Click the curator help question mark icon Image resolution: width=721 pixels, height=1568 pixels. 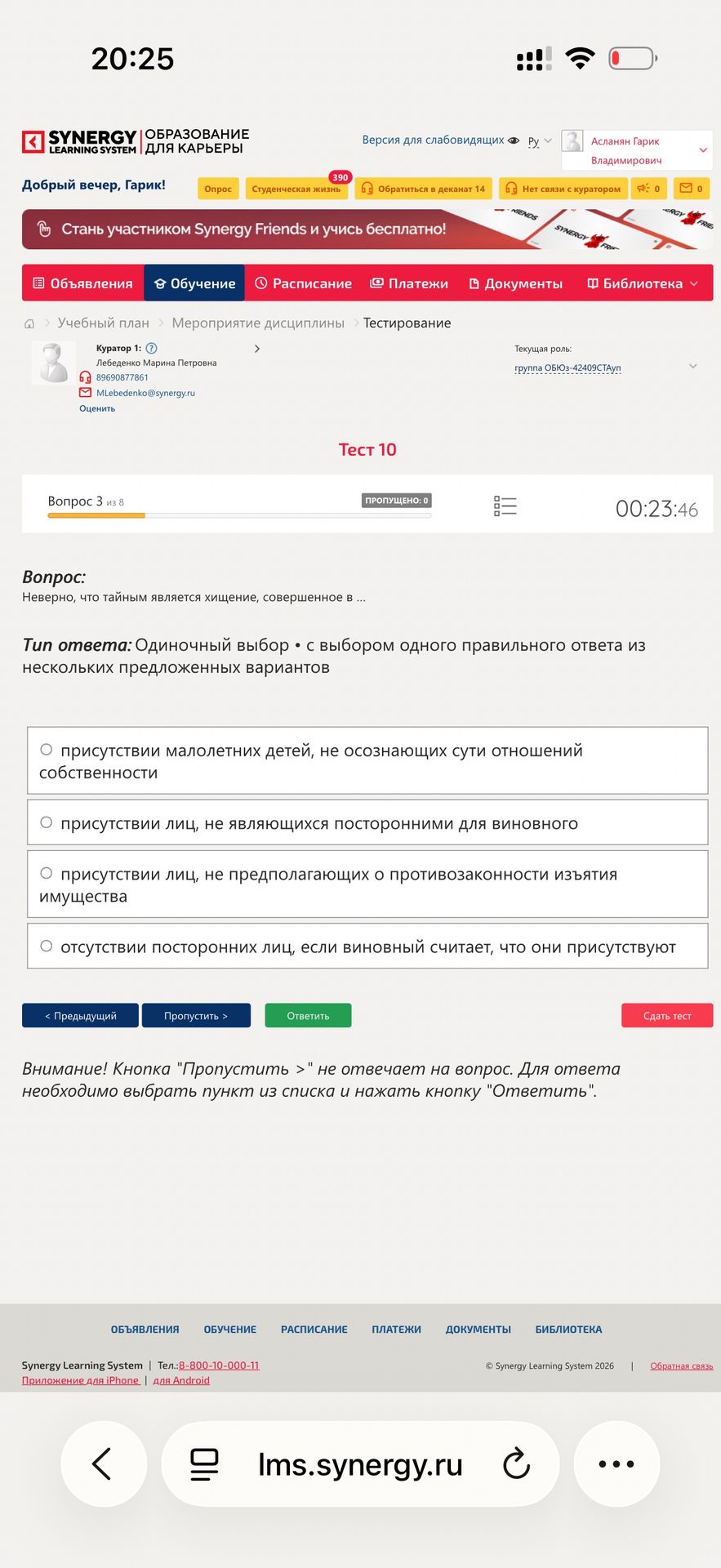(151, 348)
